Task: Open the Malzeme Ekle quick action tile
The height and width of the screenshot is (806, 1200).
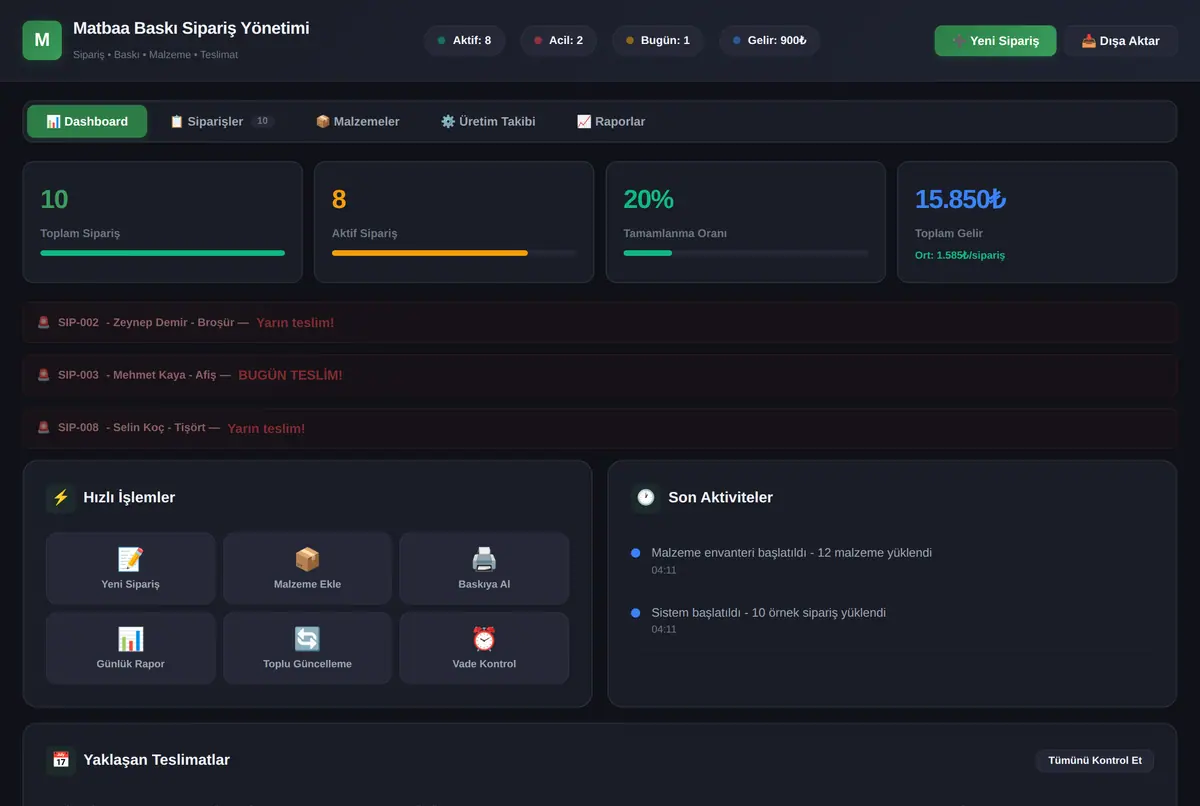Action: (307, 568)
